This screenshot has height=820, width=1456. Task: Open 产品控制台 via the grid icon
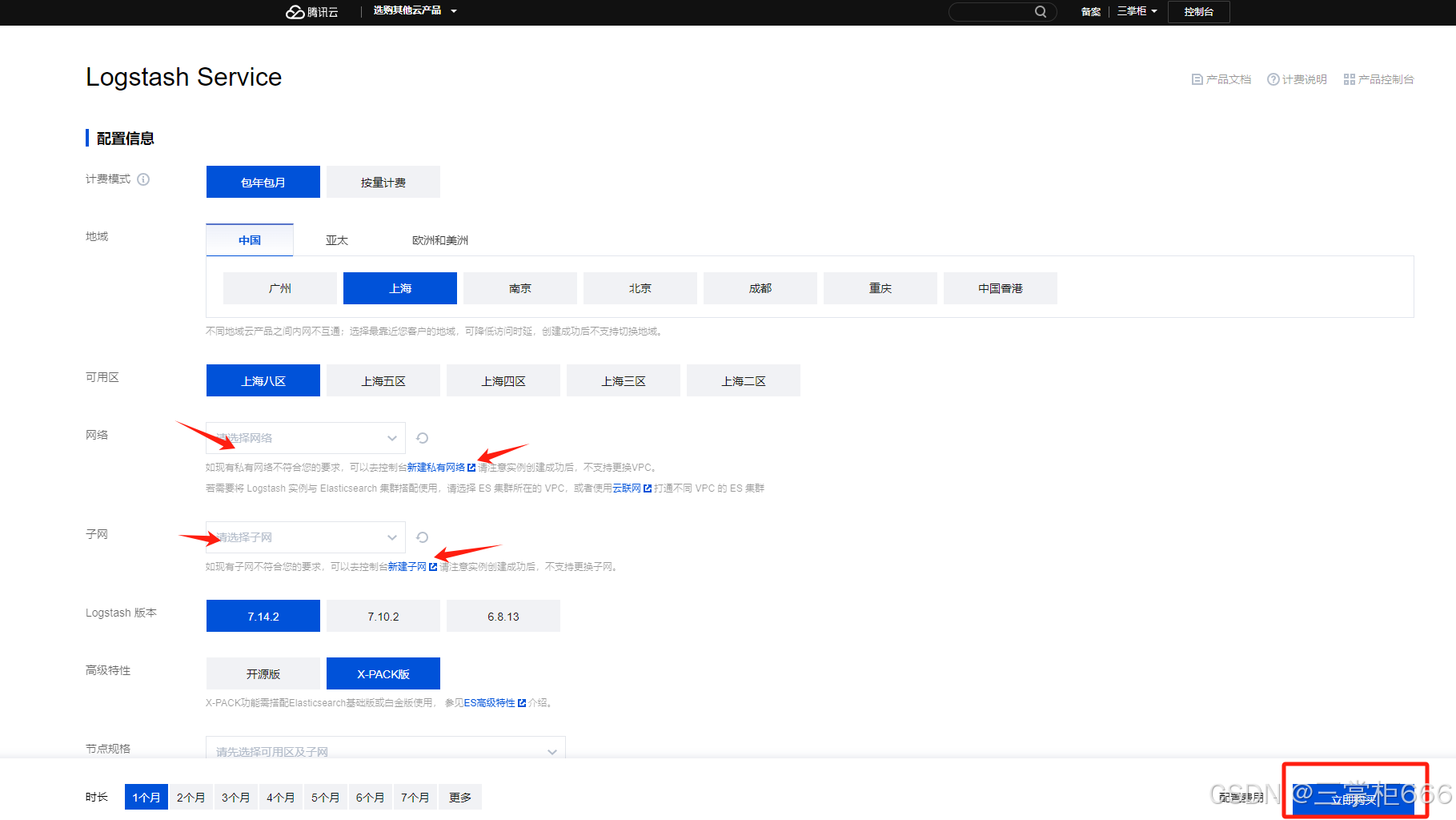pos(1349,78)
